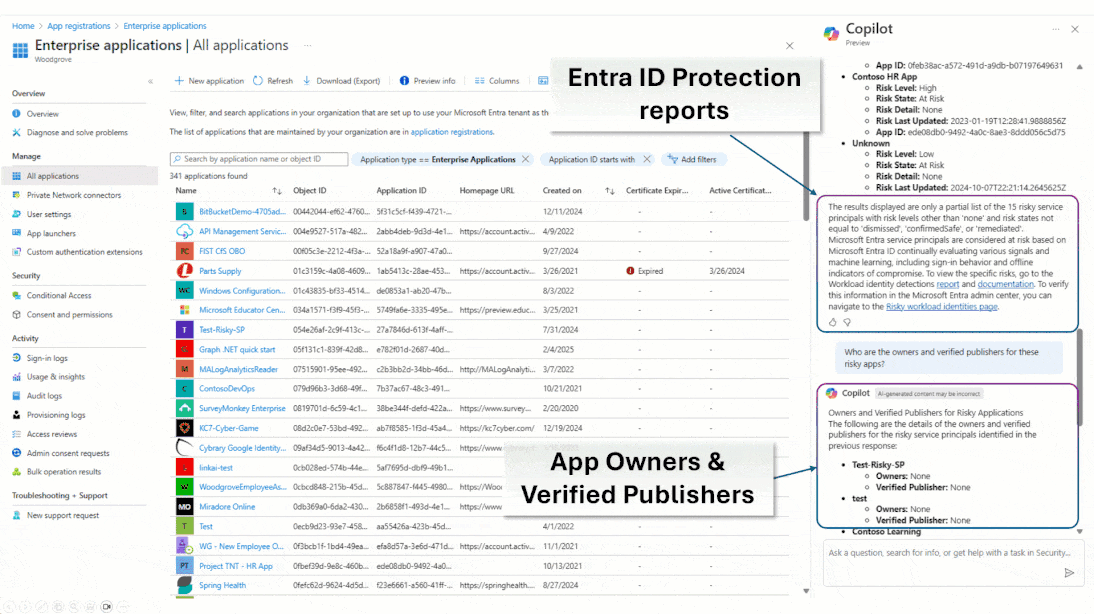Open App launchers in sidebar

click(51, 233)
